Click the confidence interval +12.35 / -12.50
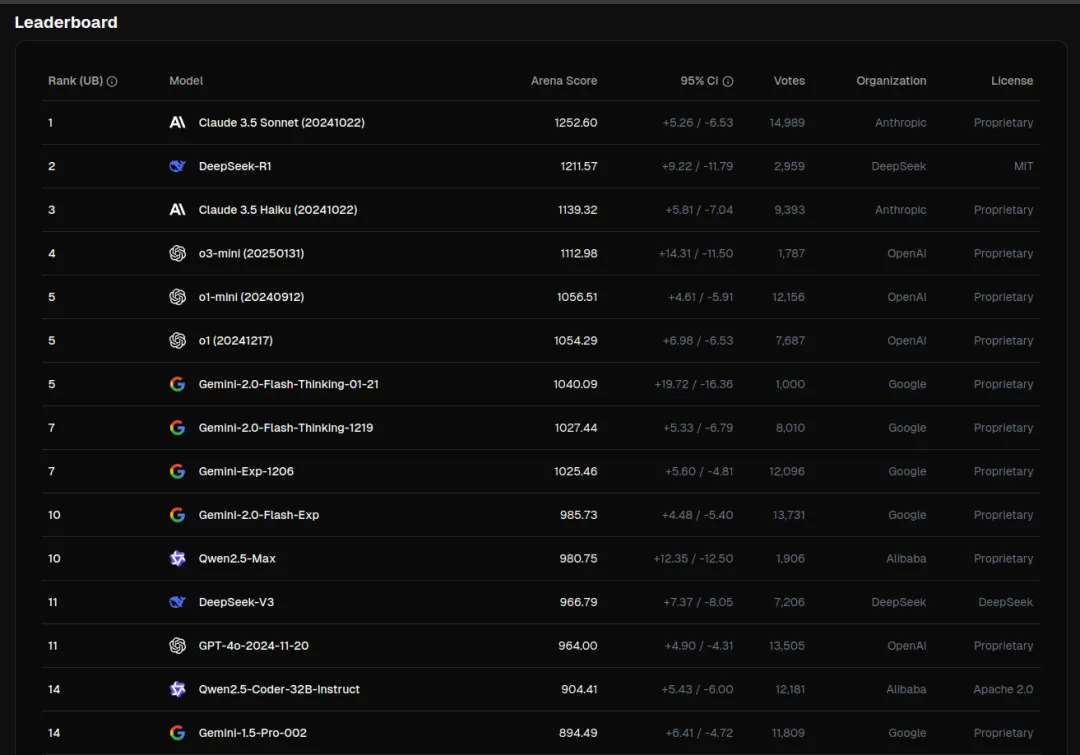 pos(693,559)
